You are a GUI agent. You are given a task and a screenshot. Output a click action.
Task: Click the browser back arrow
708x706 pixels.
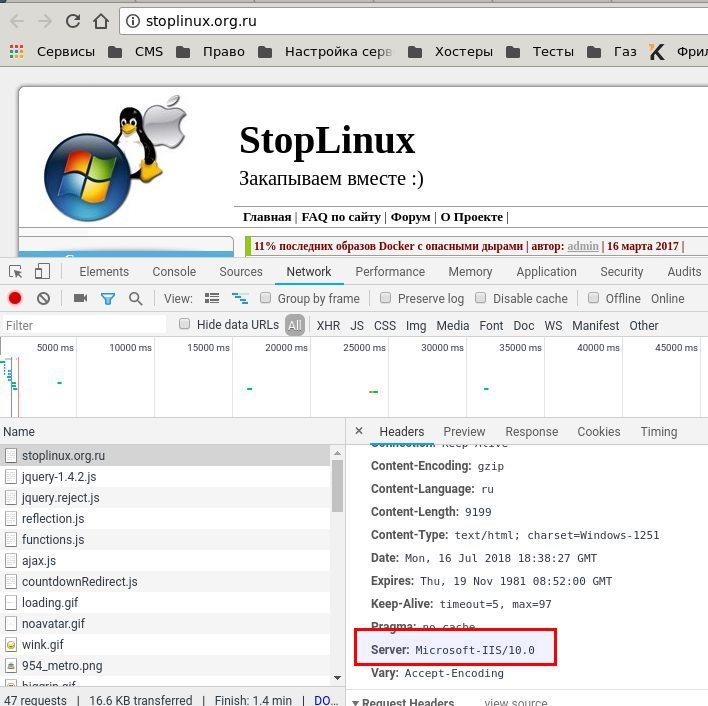[x=17, y=21]
